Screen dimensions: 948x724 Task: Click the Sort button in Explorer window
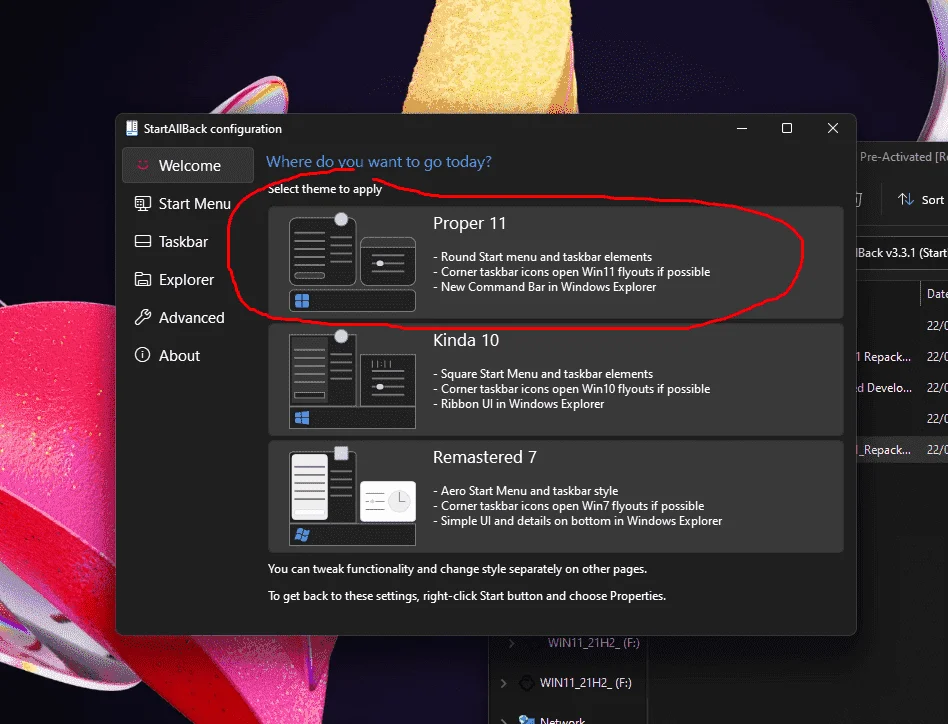tap(921, 199)
